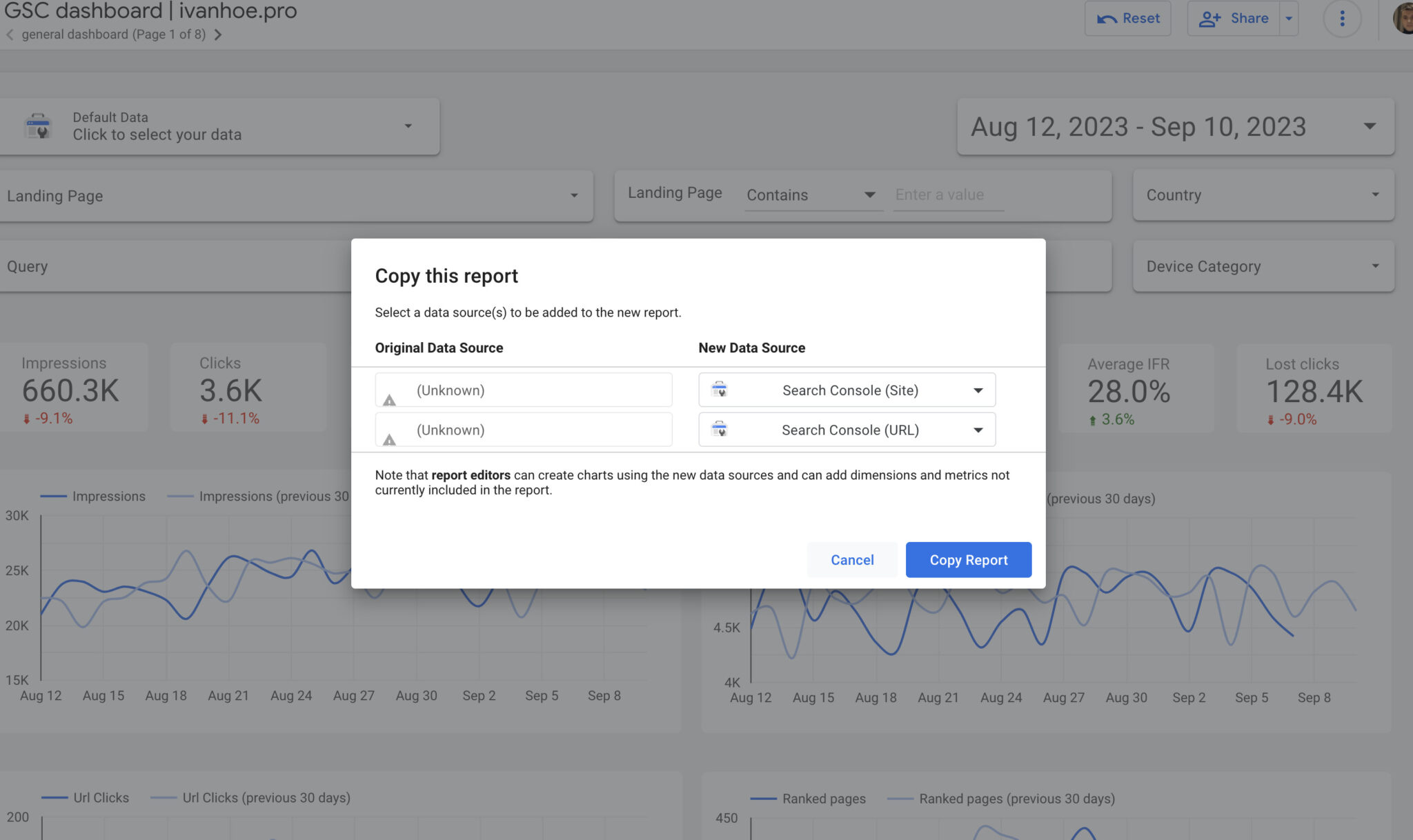The height and width of the screenshot is (840, 1413).
Task: Click the Search Console icon beside URL source
Action: pos(720,430)
